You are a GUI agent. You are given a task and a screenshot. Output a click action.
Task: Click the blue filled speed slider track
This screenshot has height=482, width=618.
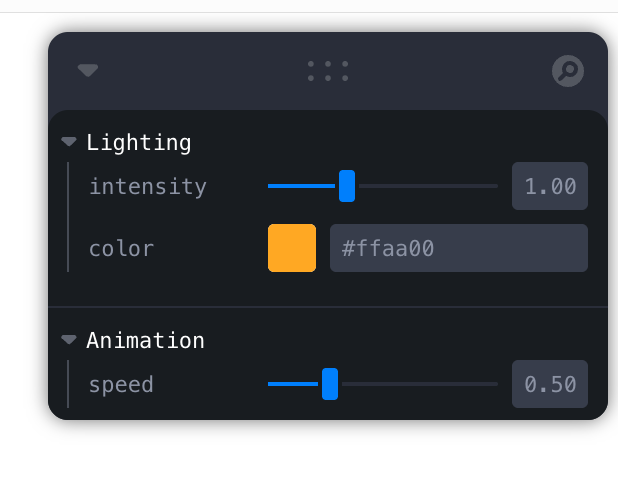(293, 384)
